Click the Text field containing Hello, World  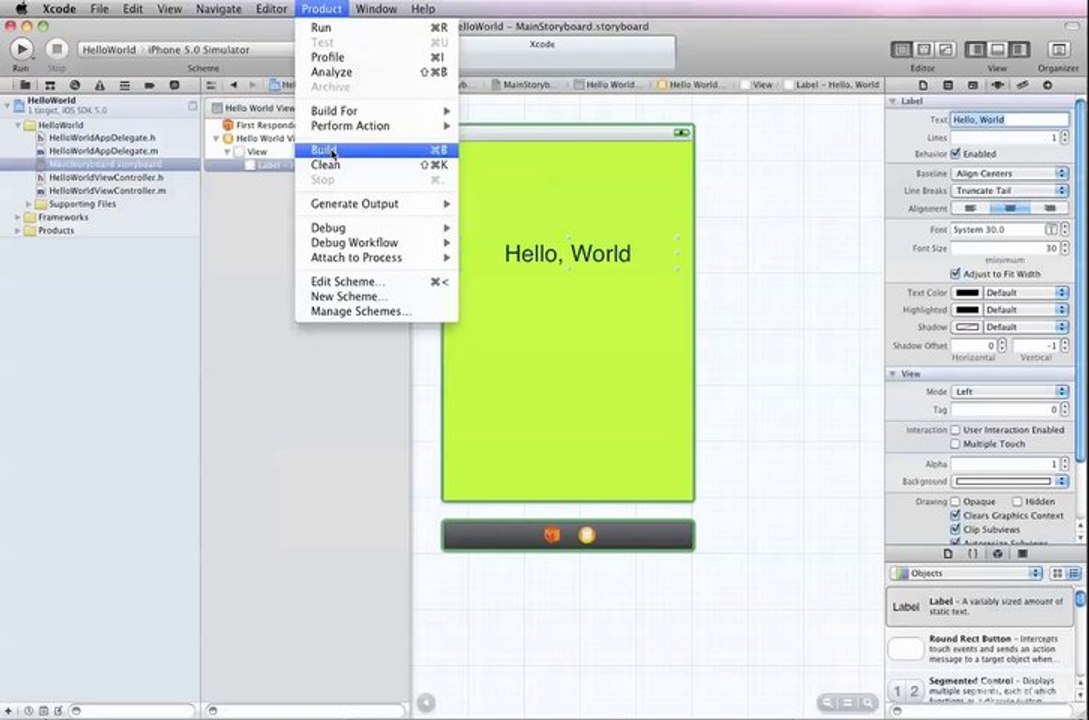(x=1009, y=119)
